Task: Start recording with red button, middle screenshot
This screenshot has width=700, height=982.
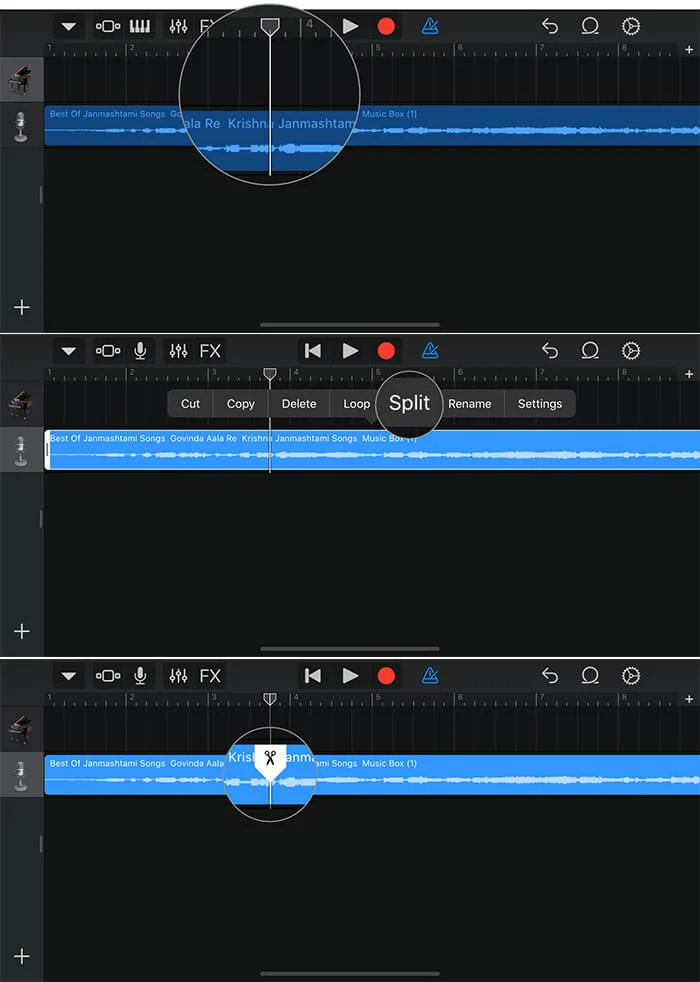Action: point(386,351)
